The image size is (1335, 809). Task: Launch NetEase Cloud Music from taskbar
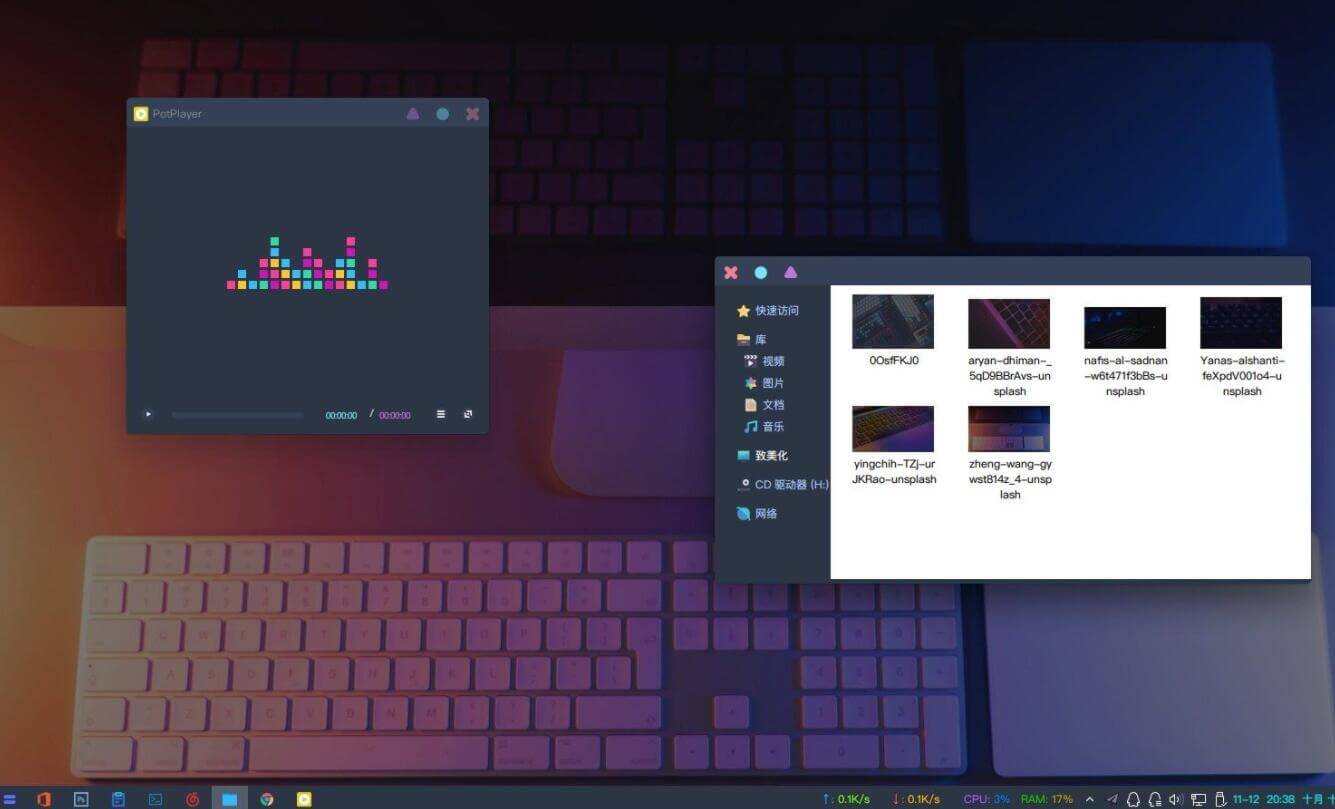tap(193, 799)
